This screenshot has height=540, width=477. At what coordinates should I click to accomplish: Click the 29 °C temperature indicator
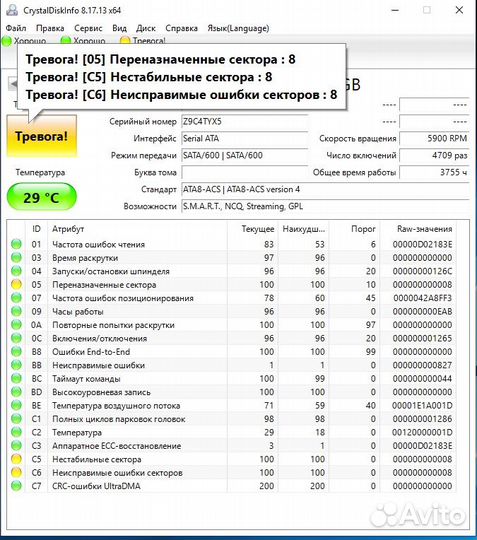(x=42, y=197)
